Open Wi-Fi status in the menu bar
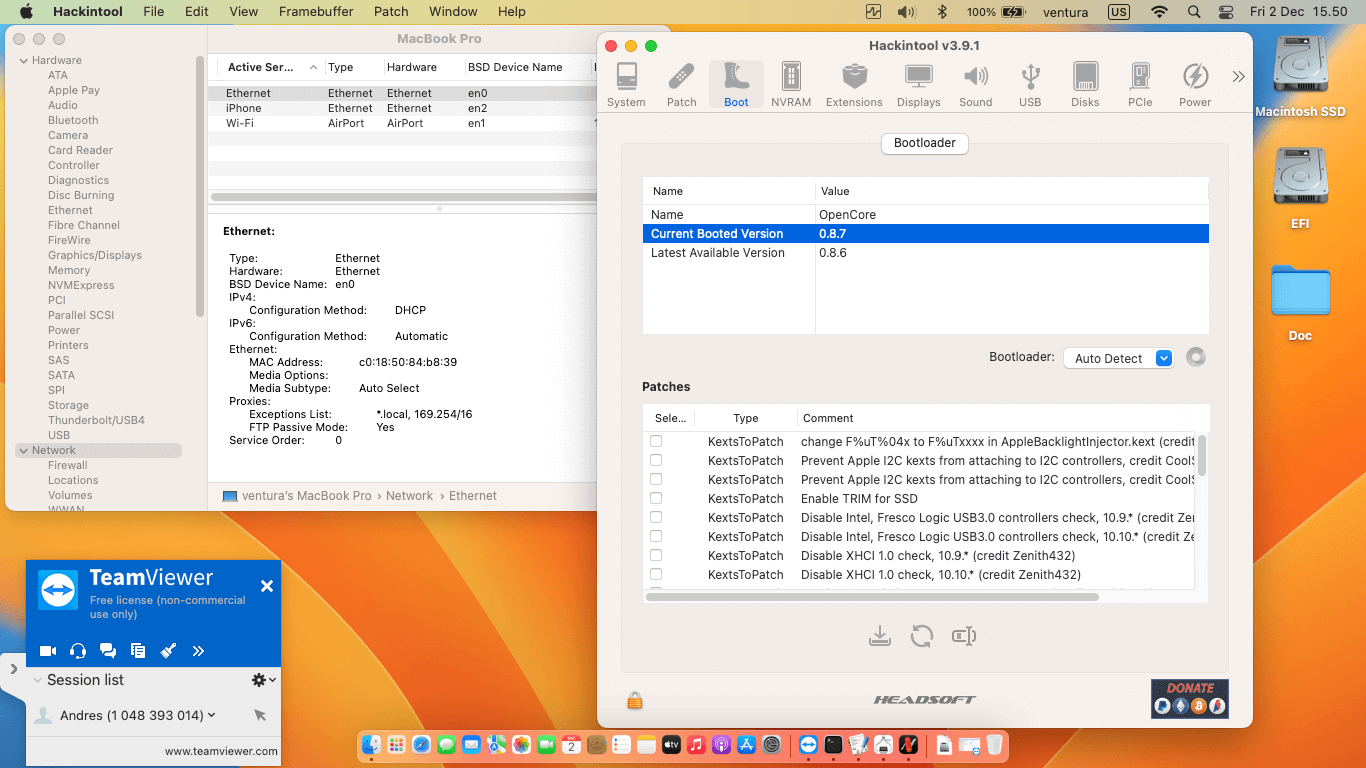1366x768 pixels. tap(1159, 12)
